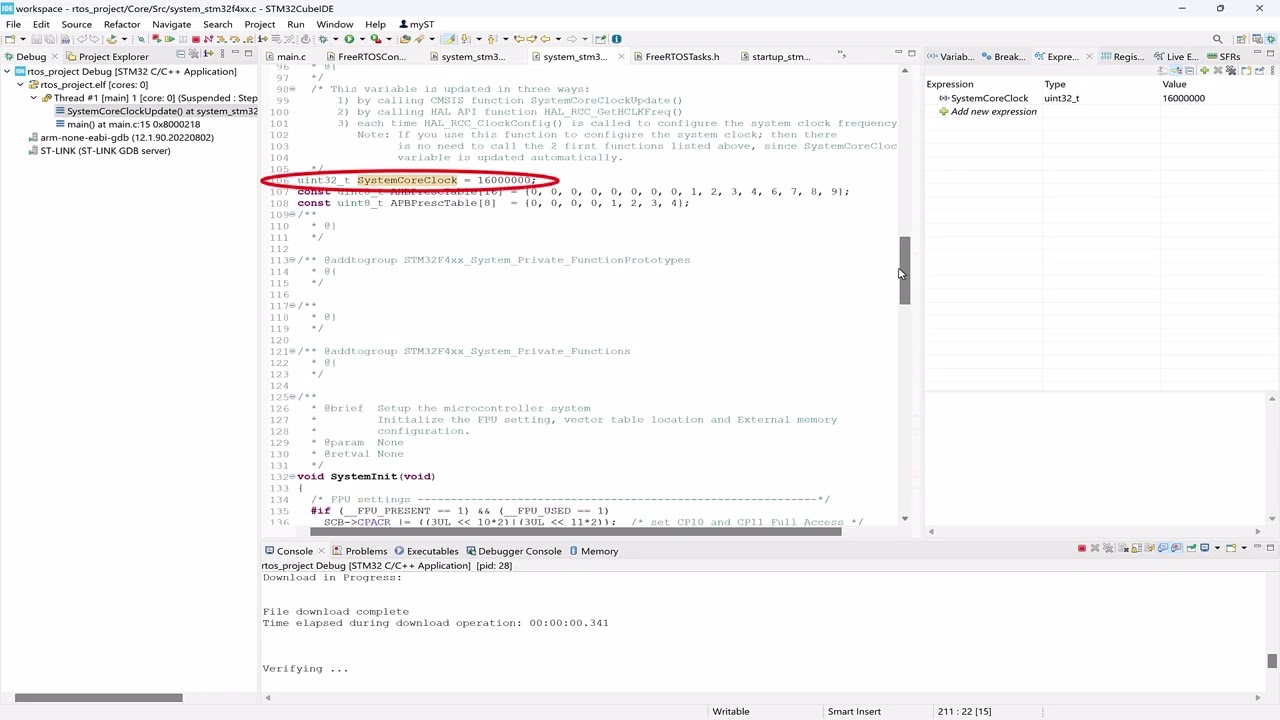Switch to the Registers tab
Viewport: 1280px width, 720px height.
point(1122,57)
